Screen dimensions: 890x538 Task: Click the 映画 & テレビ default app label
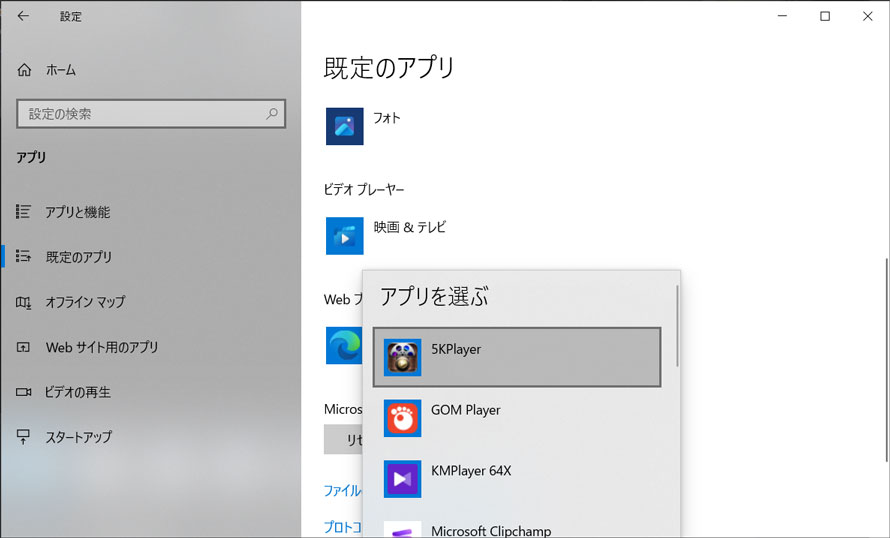point(409,227)
